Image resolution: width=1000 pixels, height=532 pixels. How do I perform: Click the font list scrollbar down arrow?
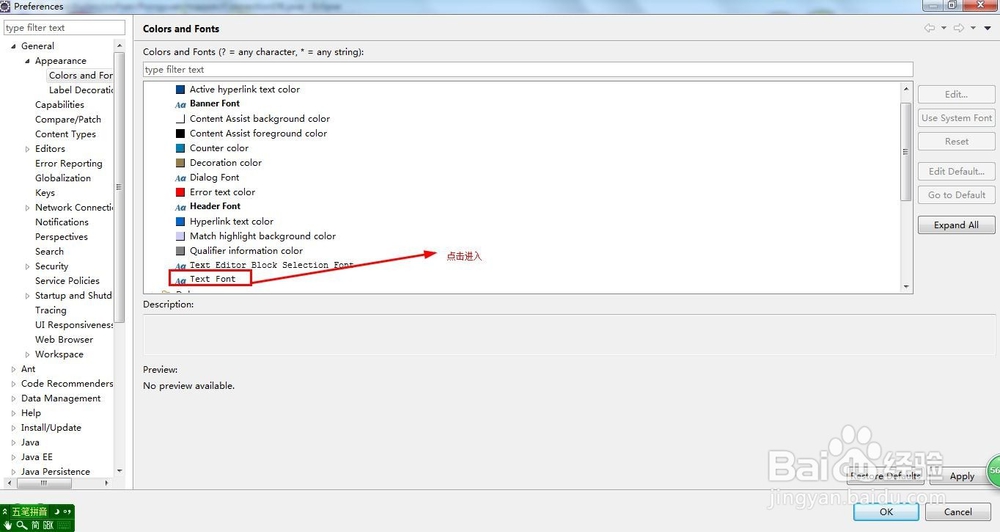(x=906, y=287)
